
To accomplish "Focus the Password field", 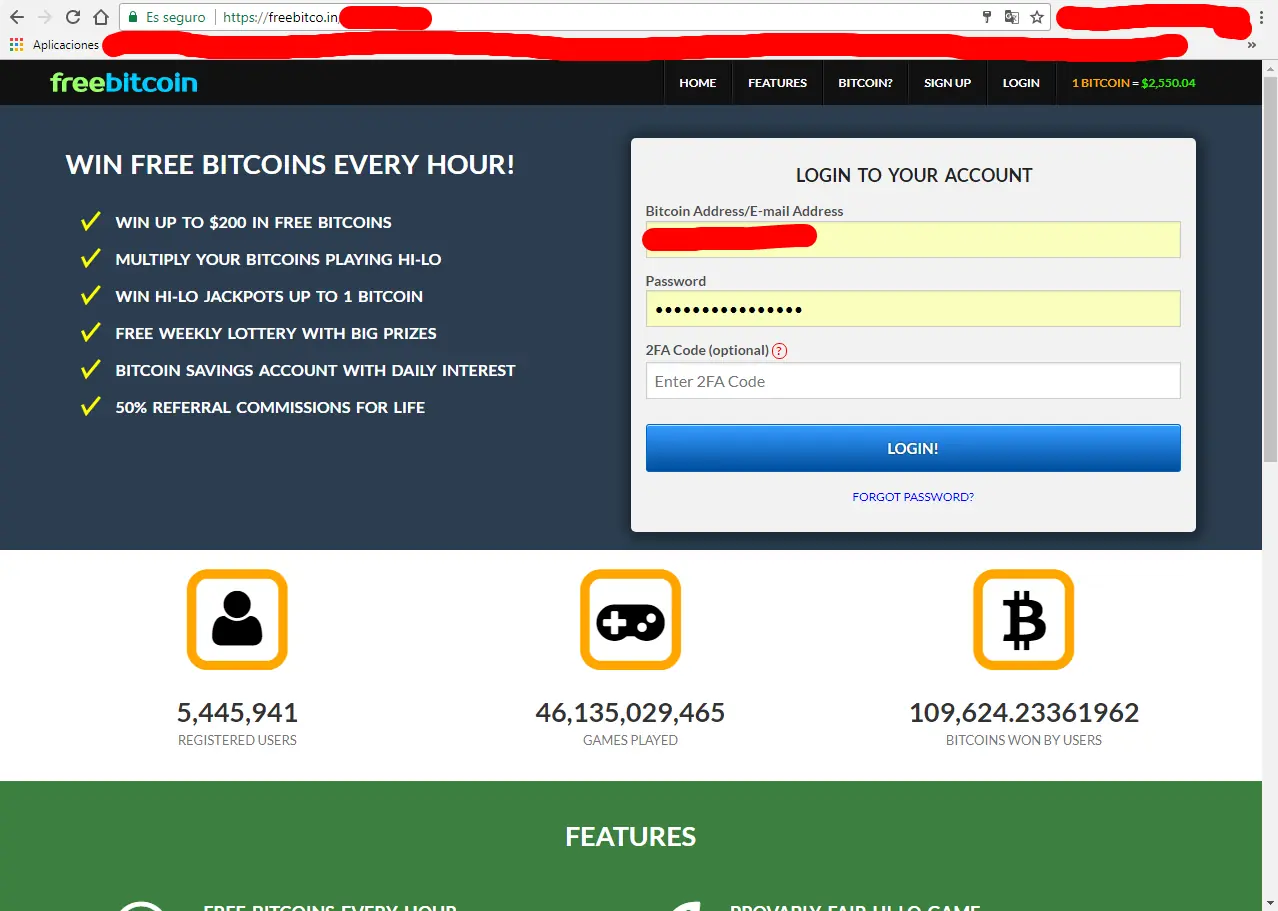I will (x=913, y=309).
